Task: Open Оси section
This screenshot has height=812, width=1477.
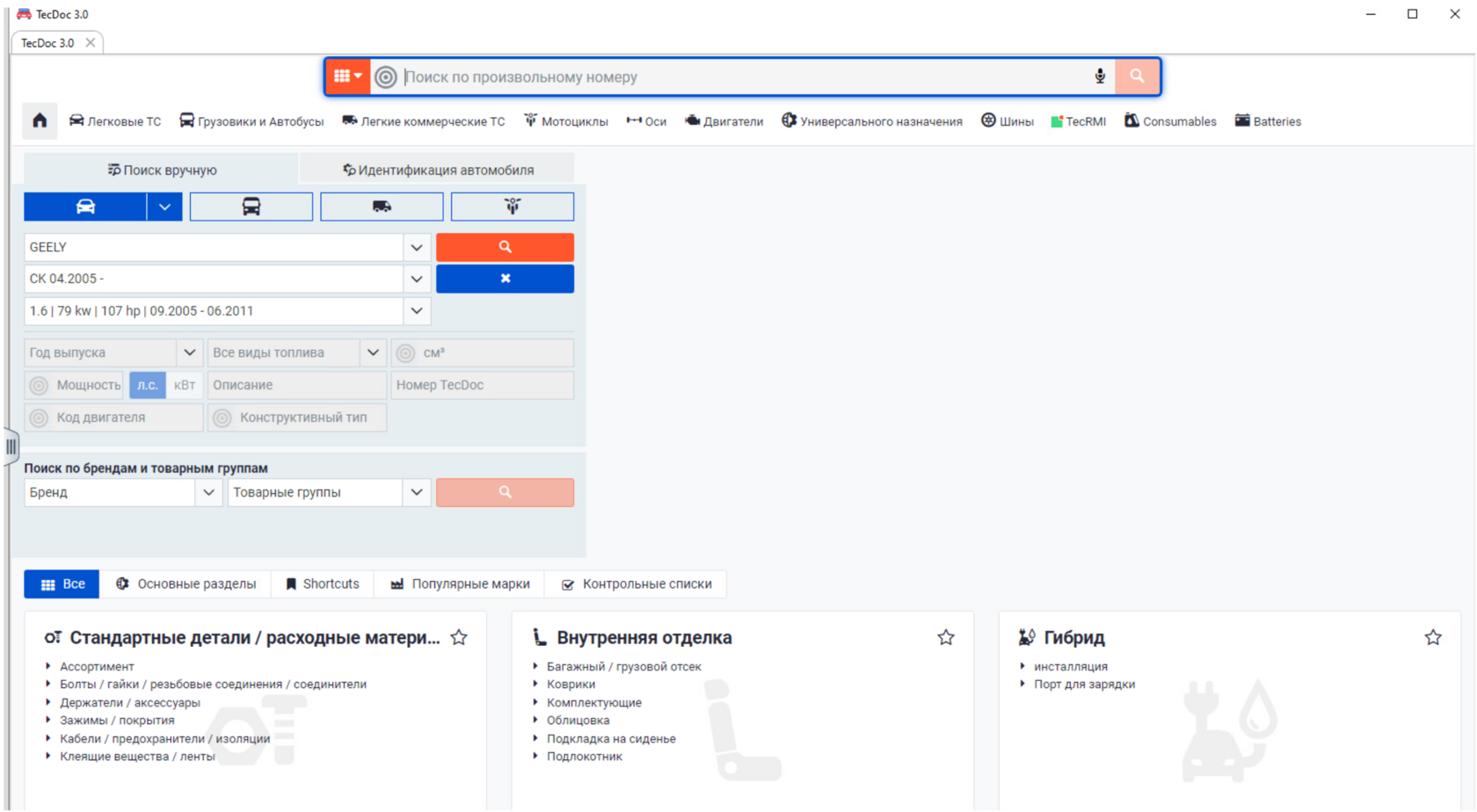Action: point(646,121)
